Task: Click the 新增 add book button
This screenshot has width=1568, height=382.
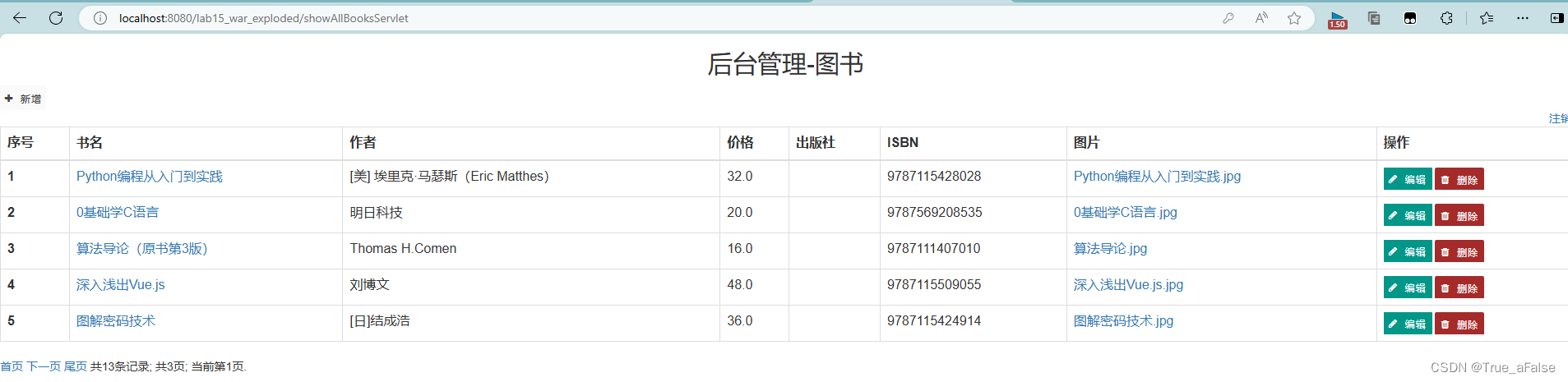Action: point(23,99)
